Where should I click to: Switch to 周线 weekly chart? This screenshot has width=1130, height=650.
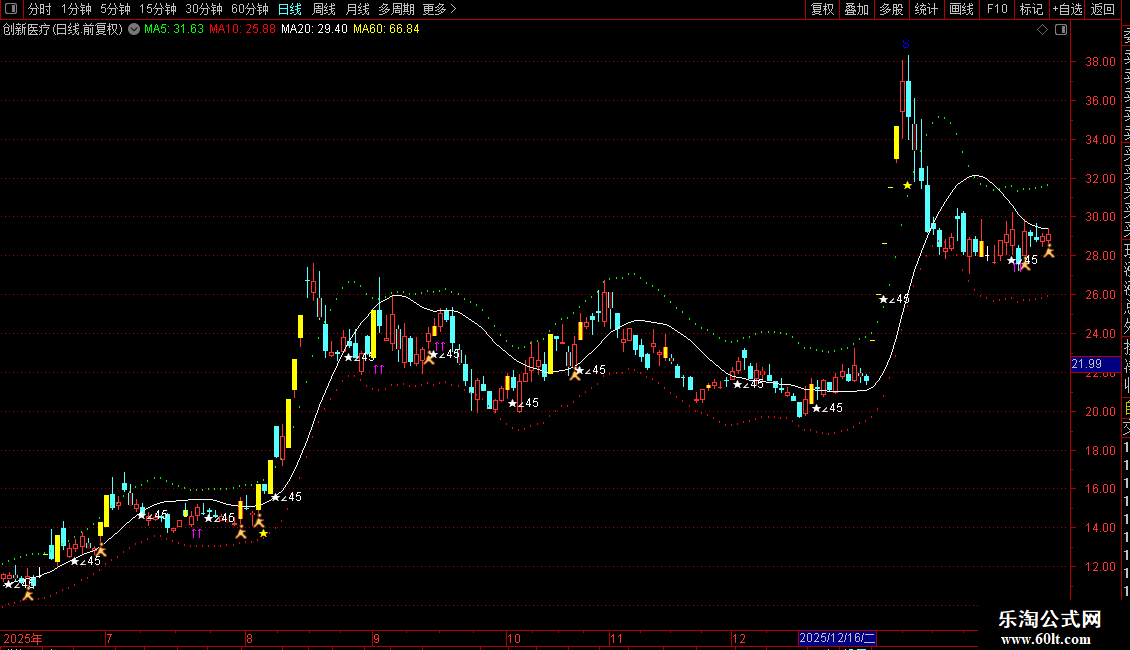click(x=324, y=9)
